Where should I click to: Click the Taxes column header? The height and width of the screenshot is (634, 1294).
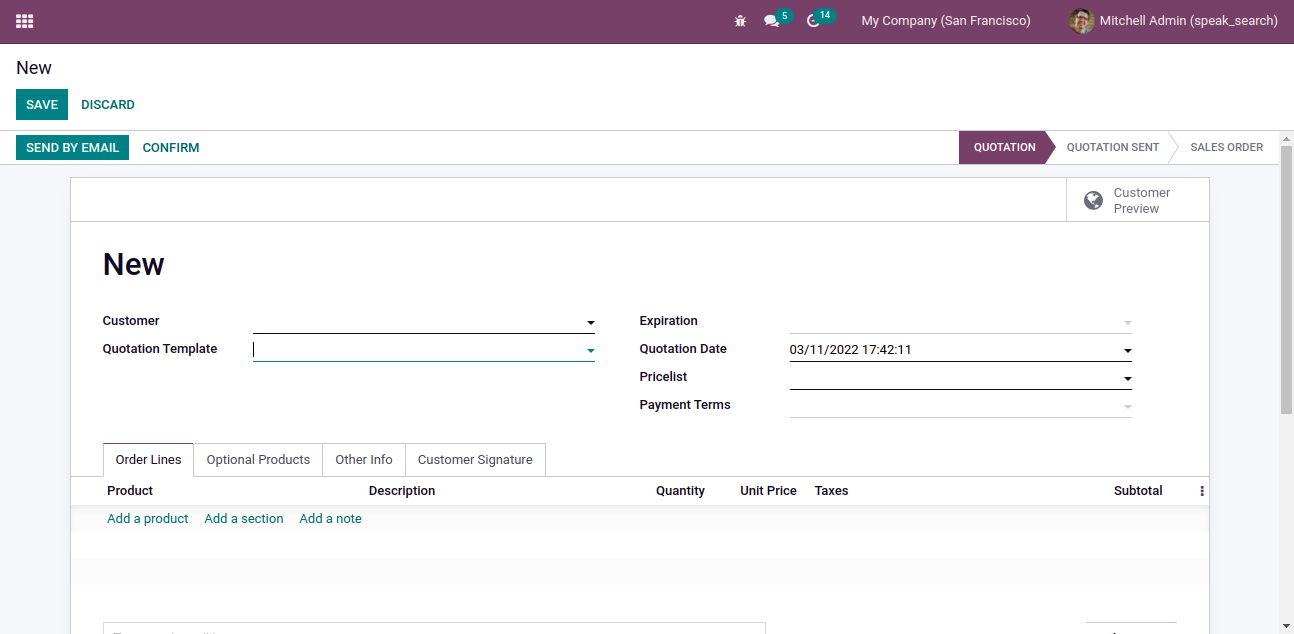(831, 491)
